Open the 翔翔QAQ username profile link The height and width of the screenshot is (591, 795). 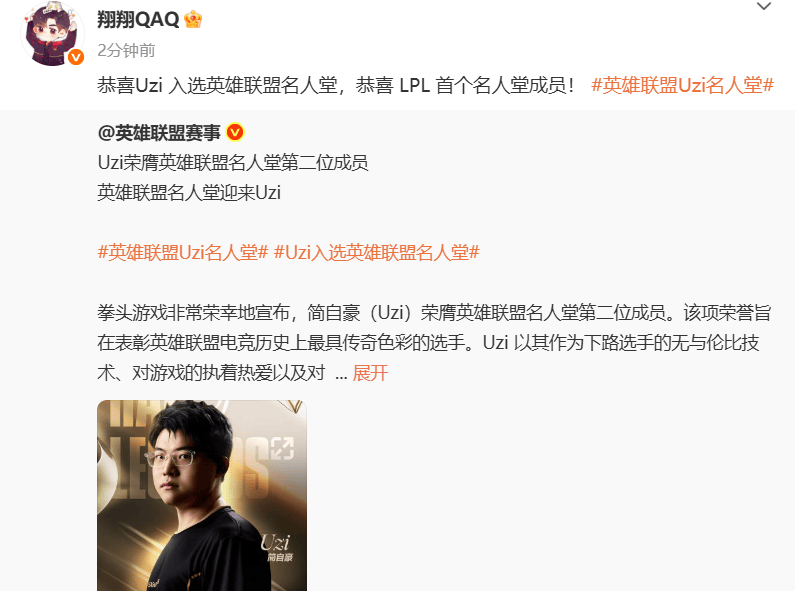[138, 20]
